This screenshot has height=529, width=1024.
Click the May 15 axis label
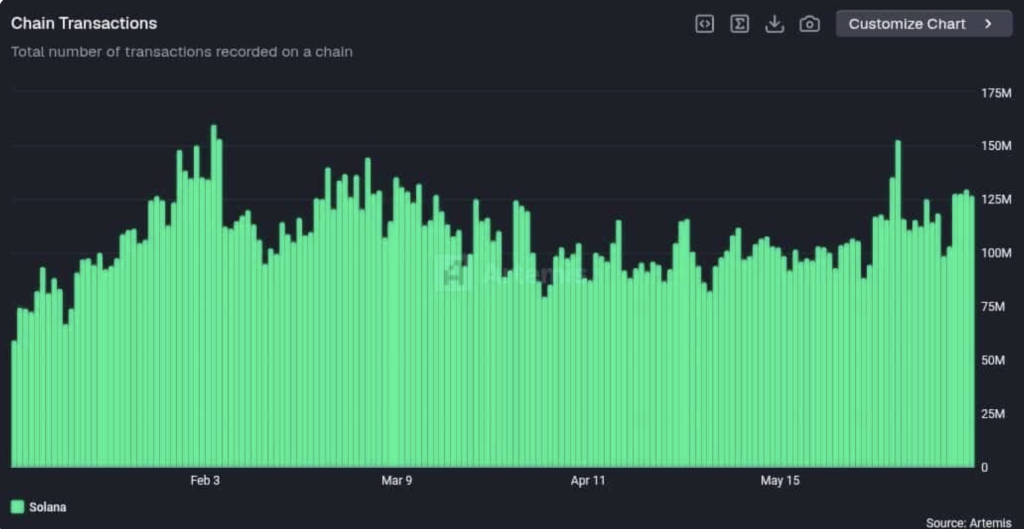pos(780,481)
